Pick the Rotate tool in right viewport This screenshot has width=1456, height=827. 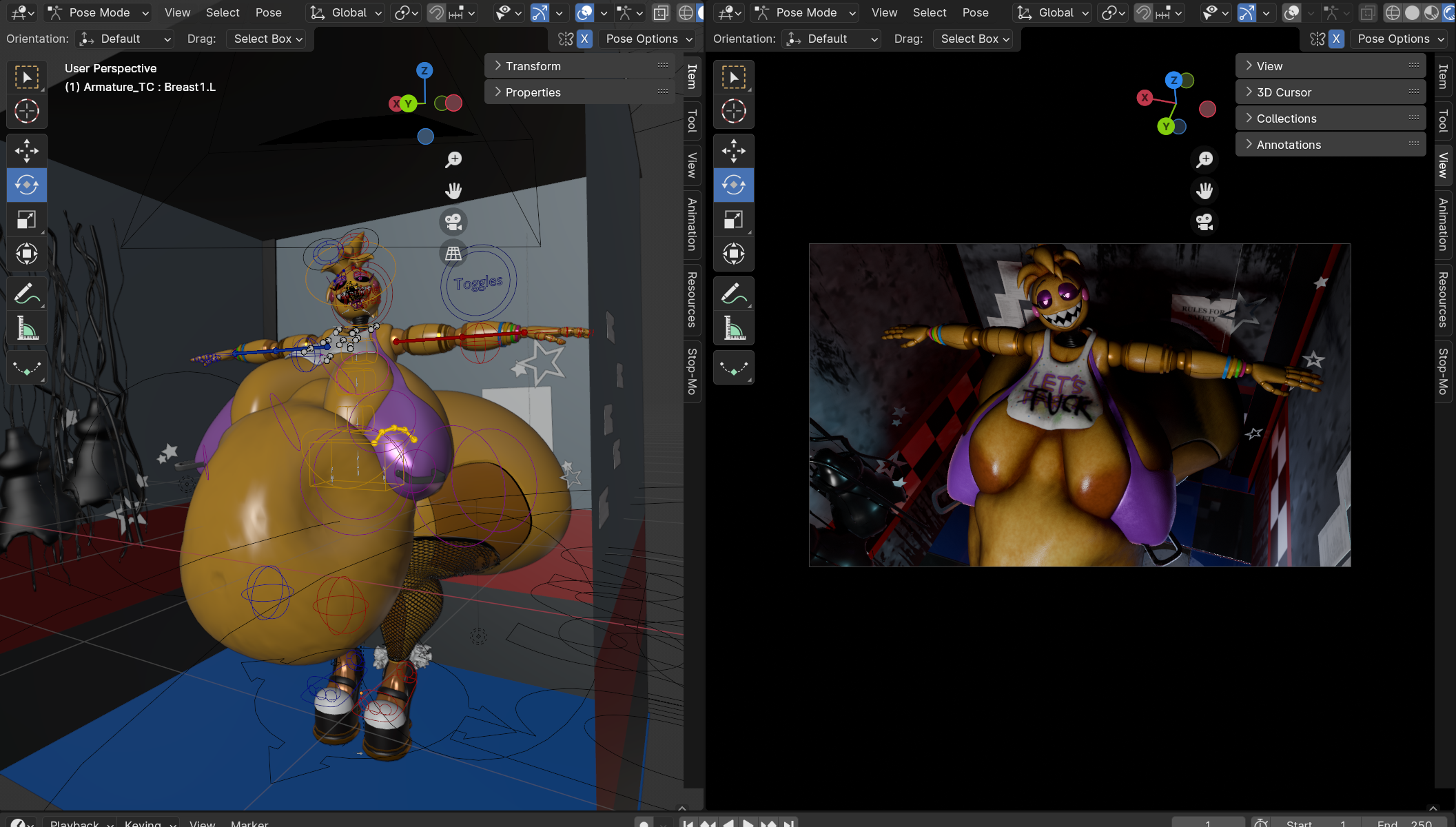[734, 185]
